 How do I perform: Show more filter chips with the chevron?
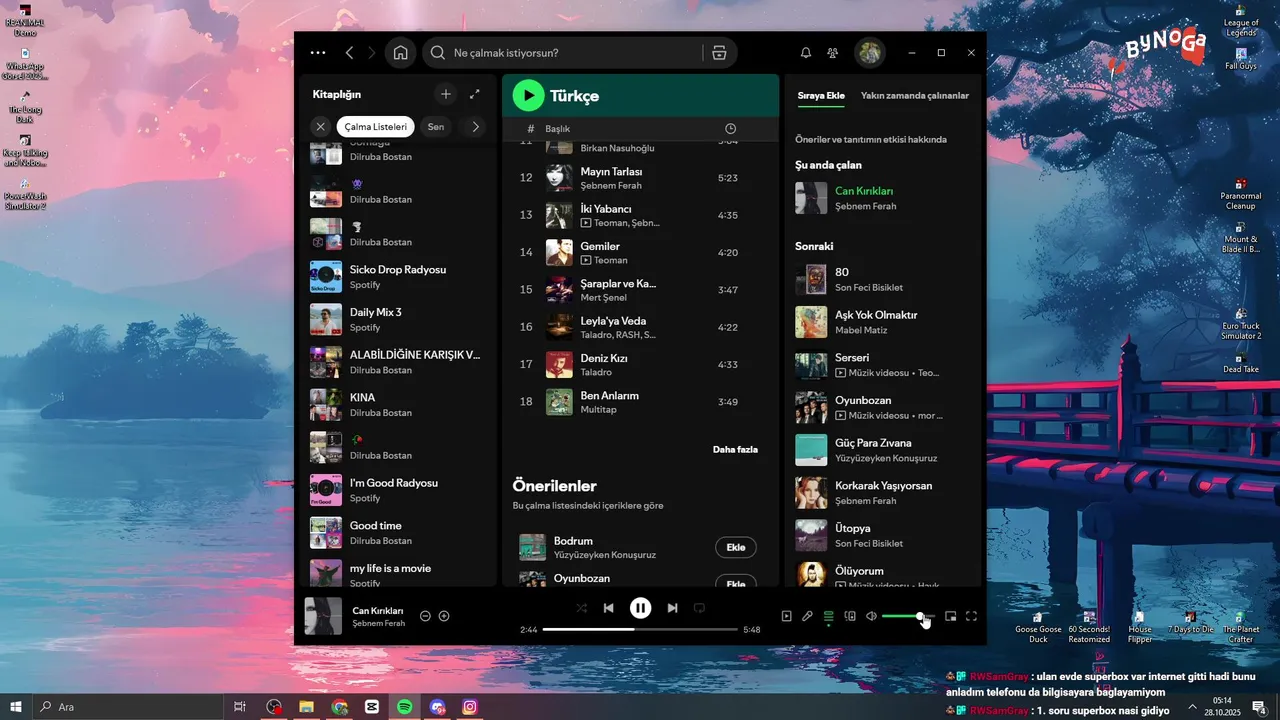point(476,127)
